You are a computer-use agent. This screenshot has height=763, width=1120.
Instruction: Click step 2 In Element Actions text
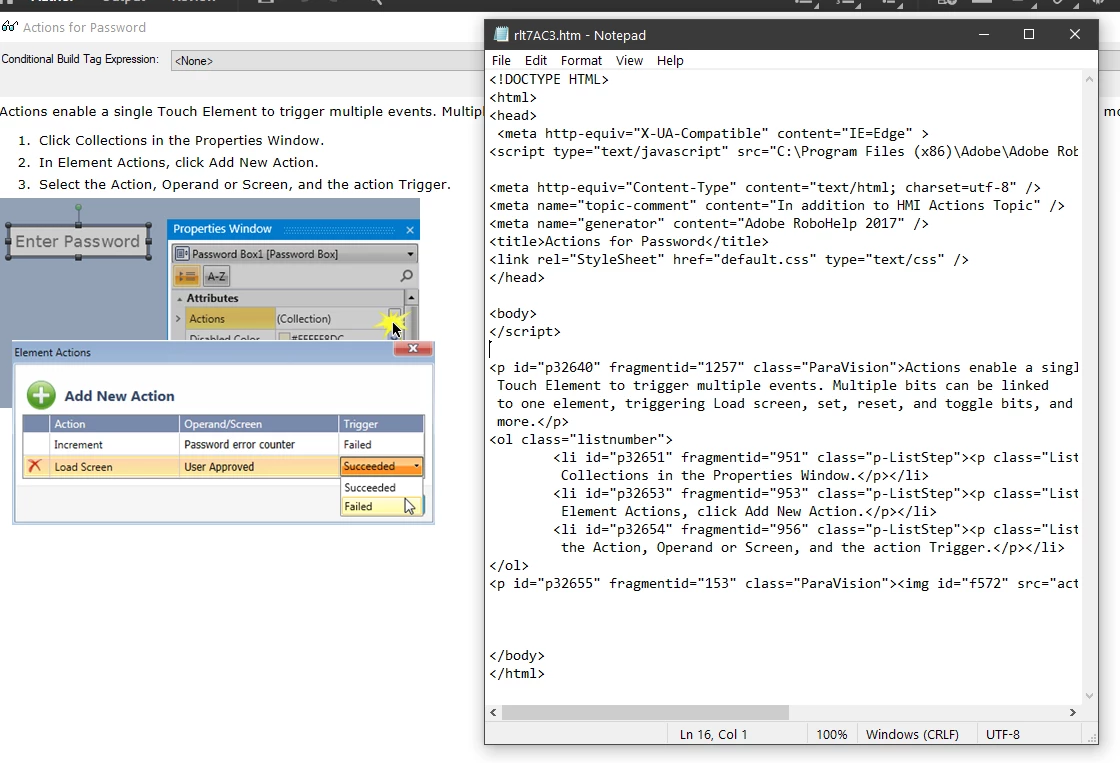179,163
